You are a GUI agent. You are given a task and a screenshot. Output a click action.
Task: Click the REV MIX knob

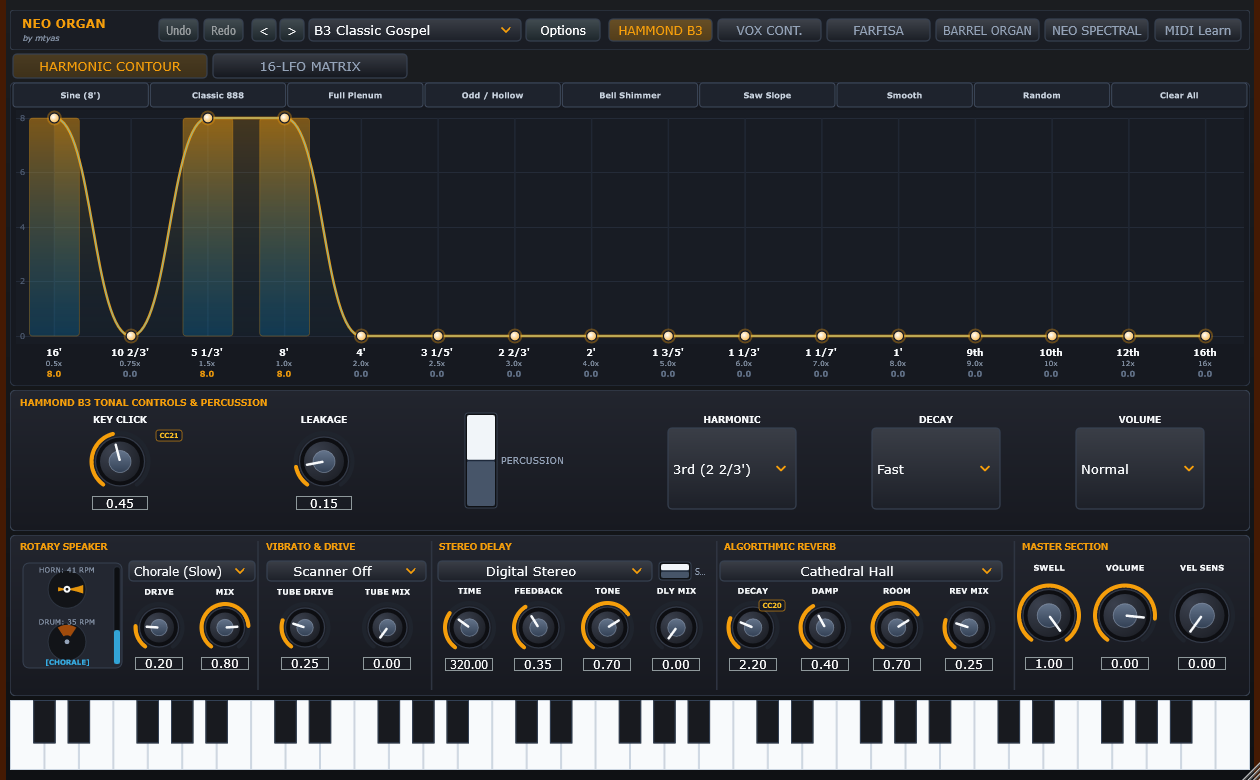pos(967,628)
